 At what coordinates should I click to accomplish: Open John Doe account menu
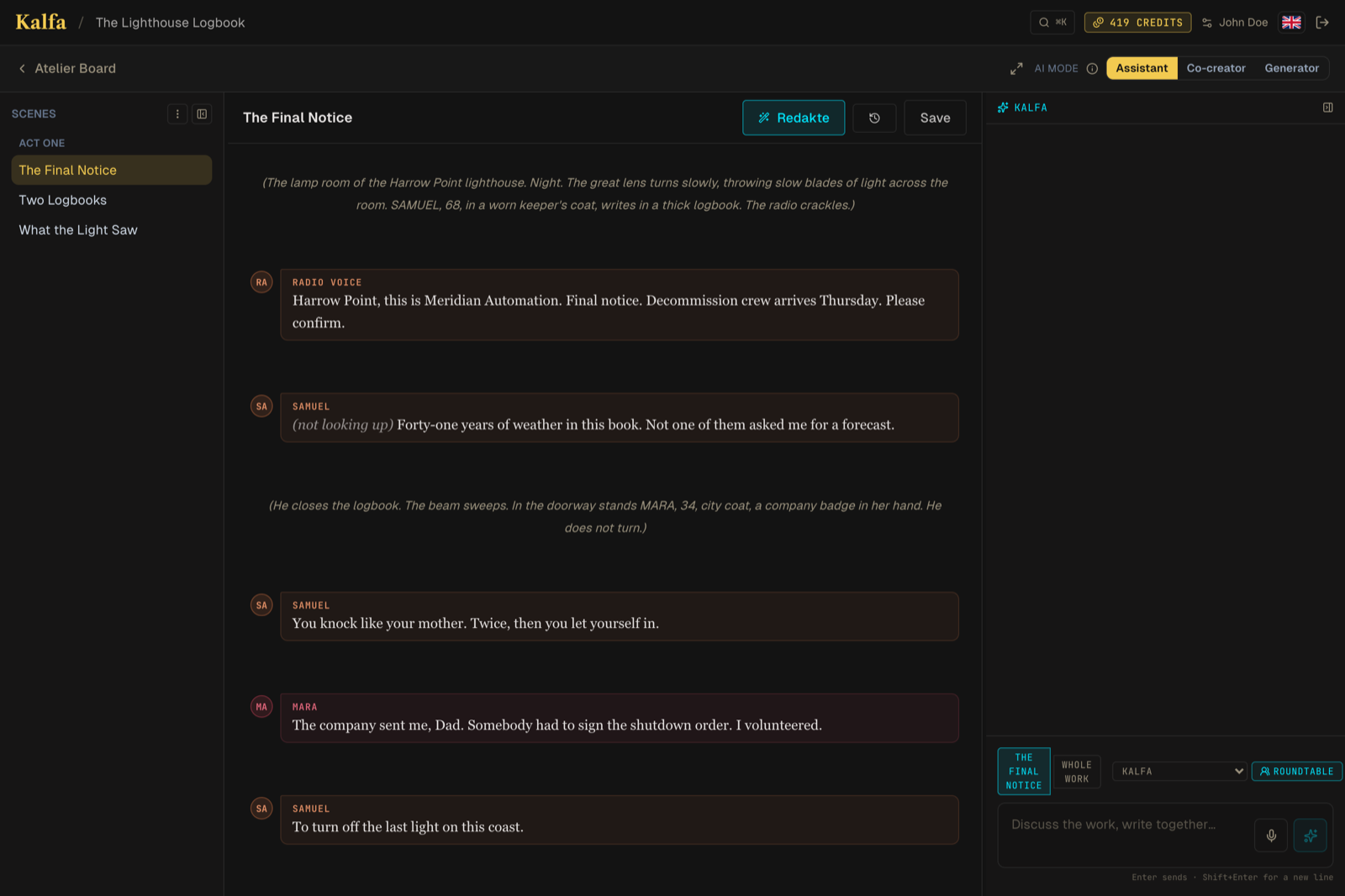[1234, 23]
